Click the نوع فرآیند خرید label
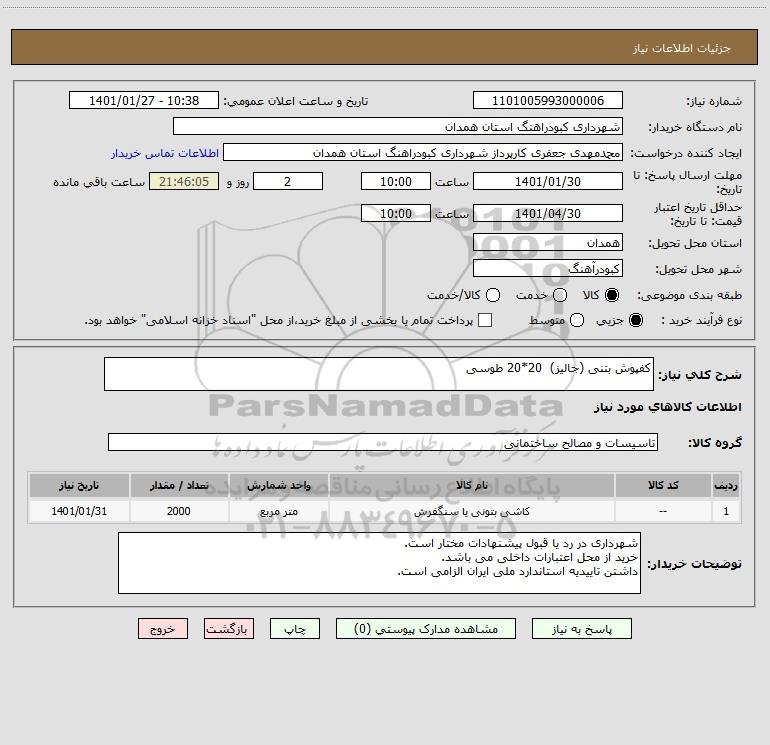770x745 pixels. (701, 320)
